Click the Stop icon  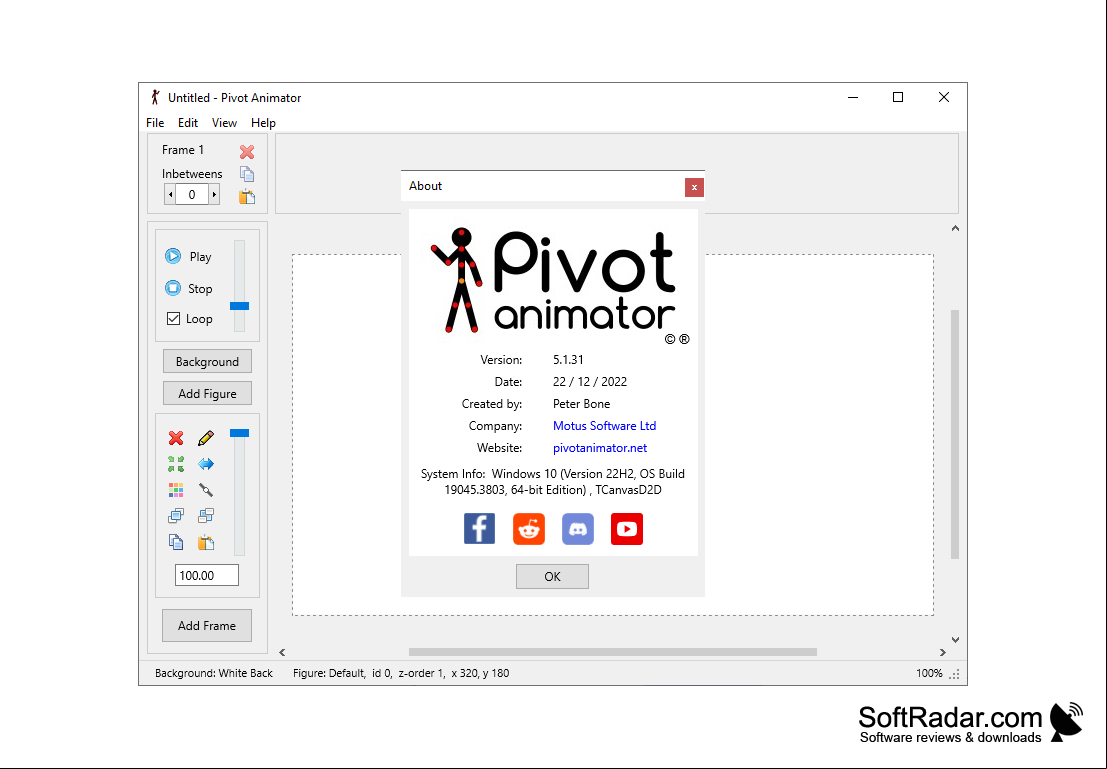coord(173,288)
